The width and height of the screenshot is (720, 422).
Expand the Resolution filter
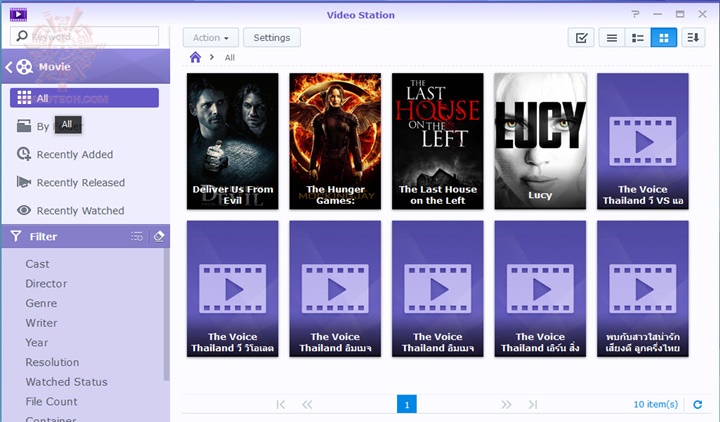(52, 362)
